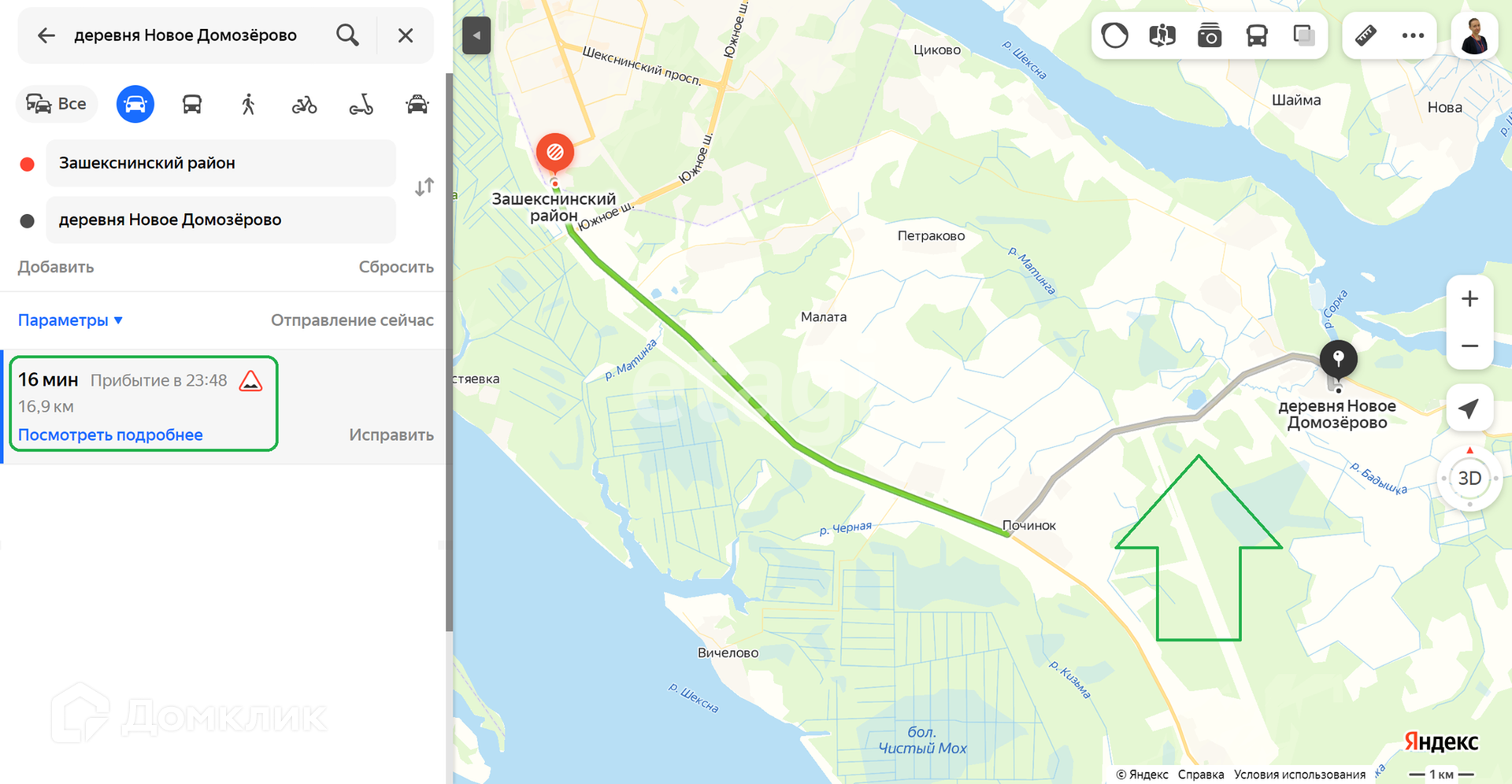Select the taxi route mode
Screen dimensions: 1512x784
tap(417, 104)
